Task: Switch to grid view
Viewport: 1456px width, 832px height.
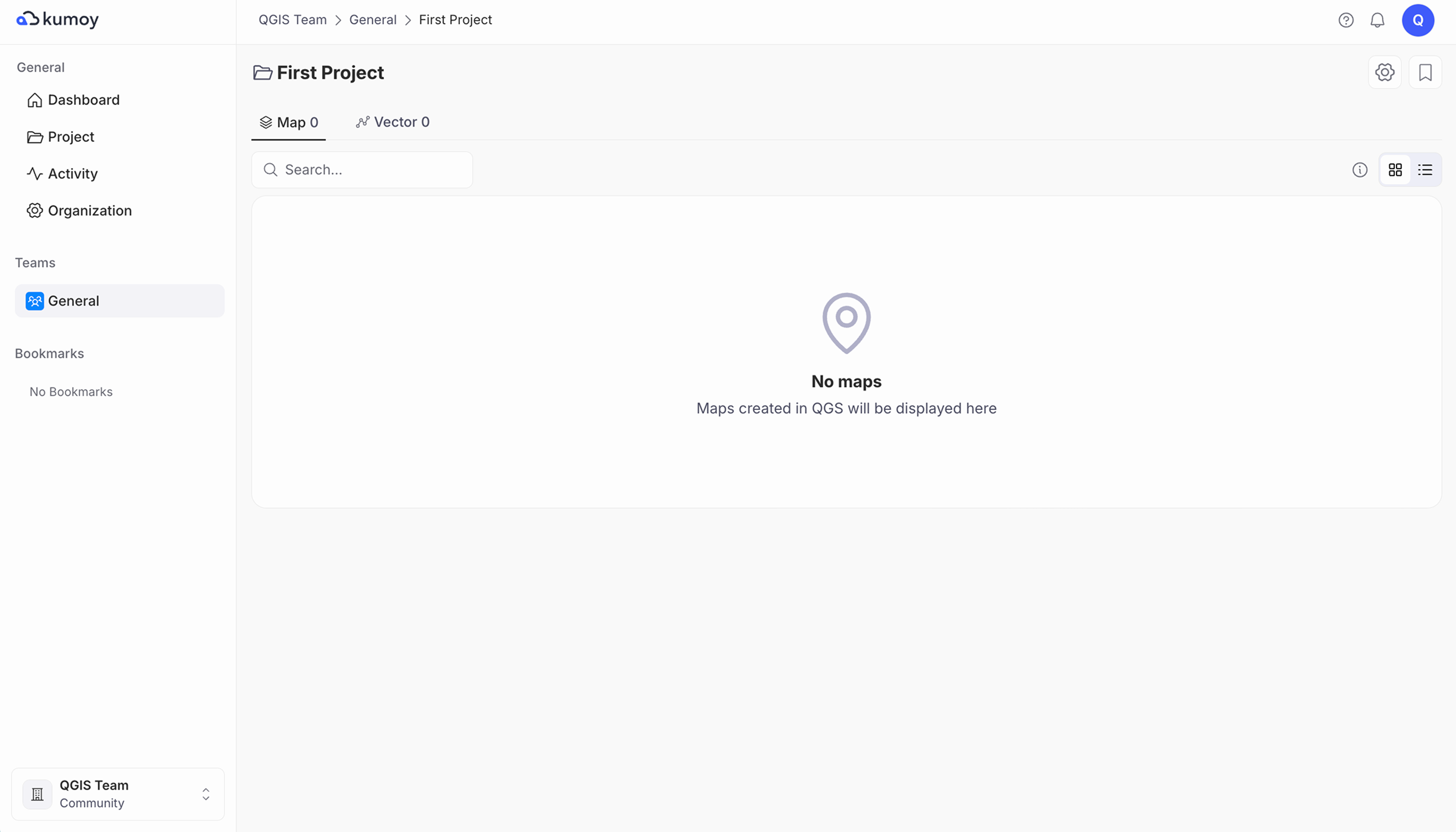Action: tap(1395, 170)
